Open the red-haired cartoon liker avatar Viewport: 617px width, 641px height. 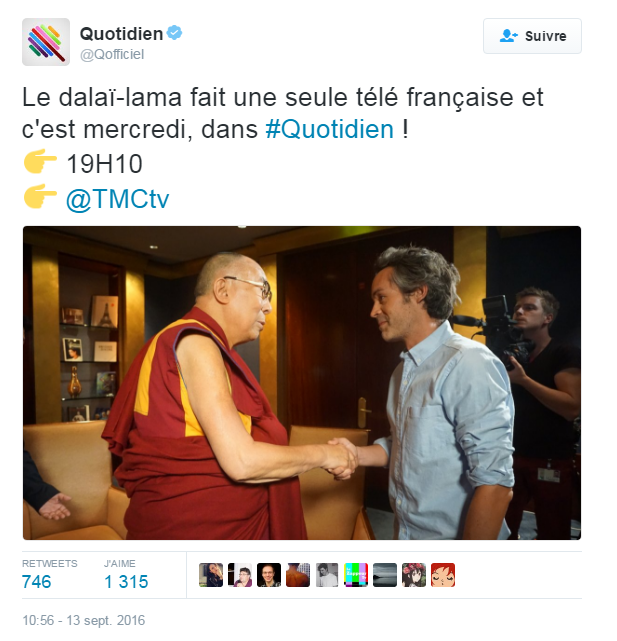click(443, 575)
